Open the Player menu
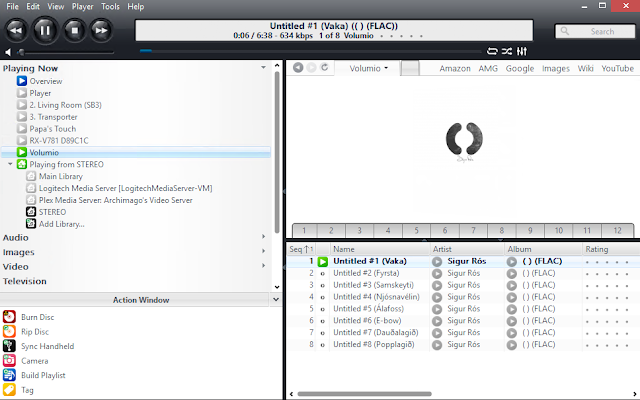 82,7
